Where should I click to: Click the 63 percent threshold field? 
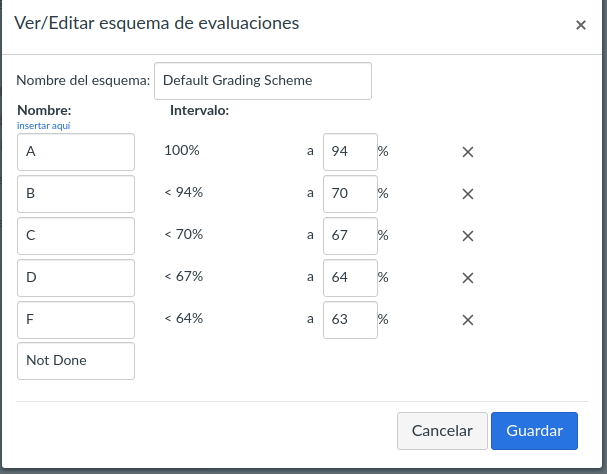pyautogui.click(x=350, y=320)
